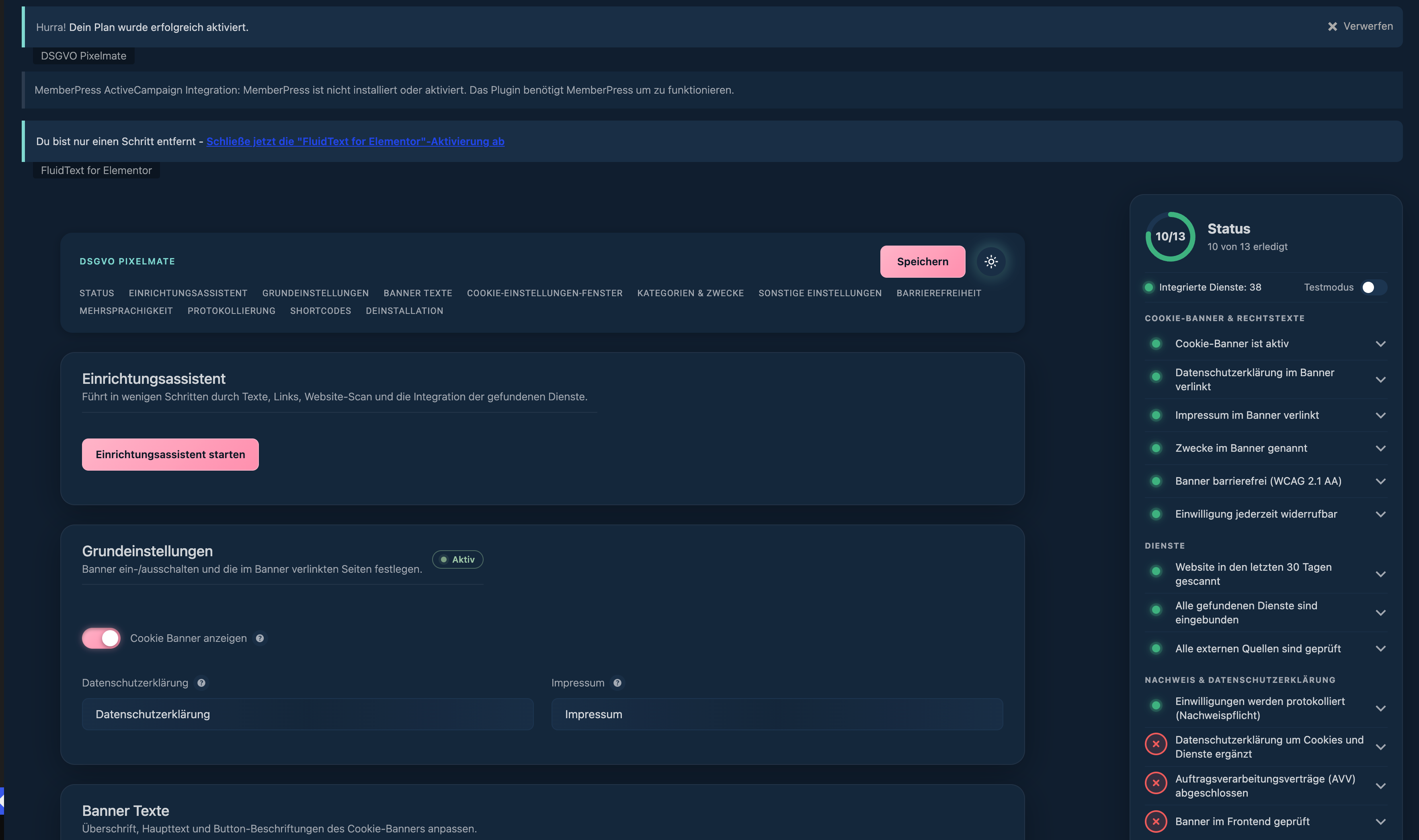Expand Website in den letzten 30 Tagen gescannt
This screenshot has height=840, width=1419.
click(x=1380, y=574)
